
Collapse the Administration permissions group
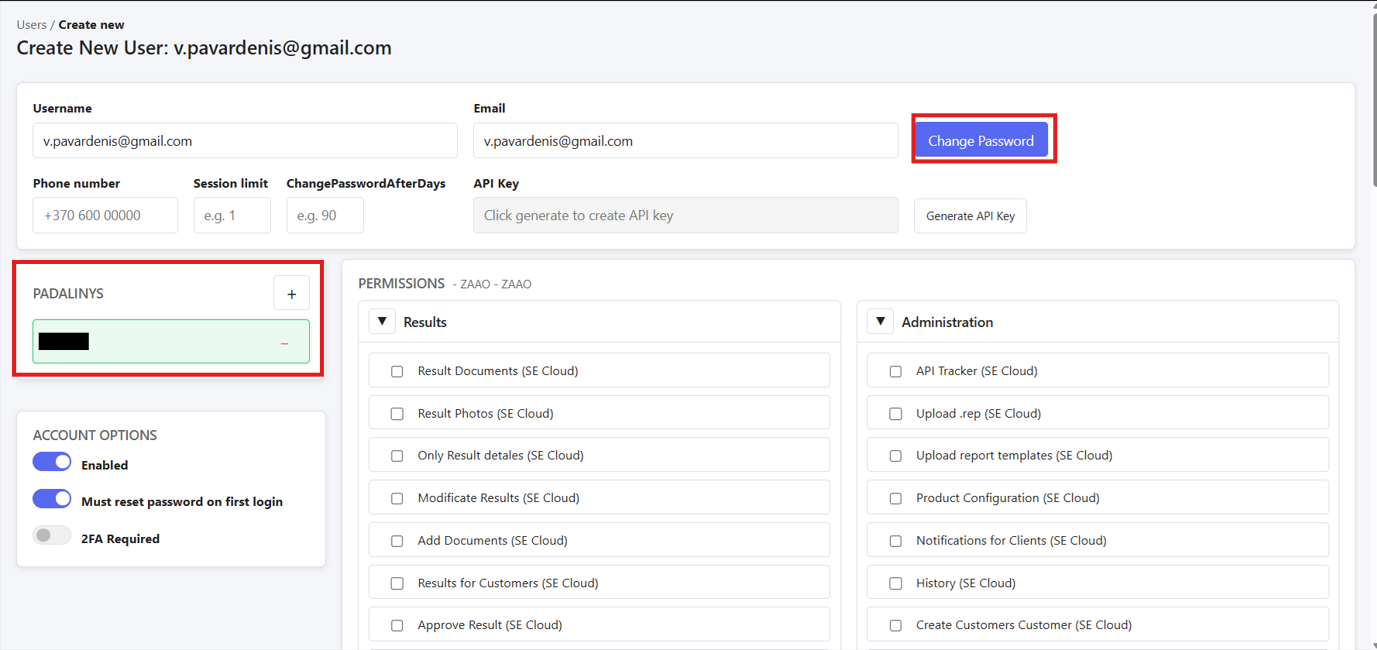pyautogui.click(x=880, y=322)
